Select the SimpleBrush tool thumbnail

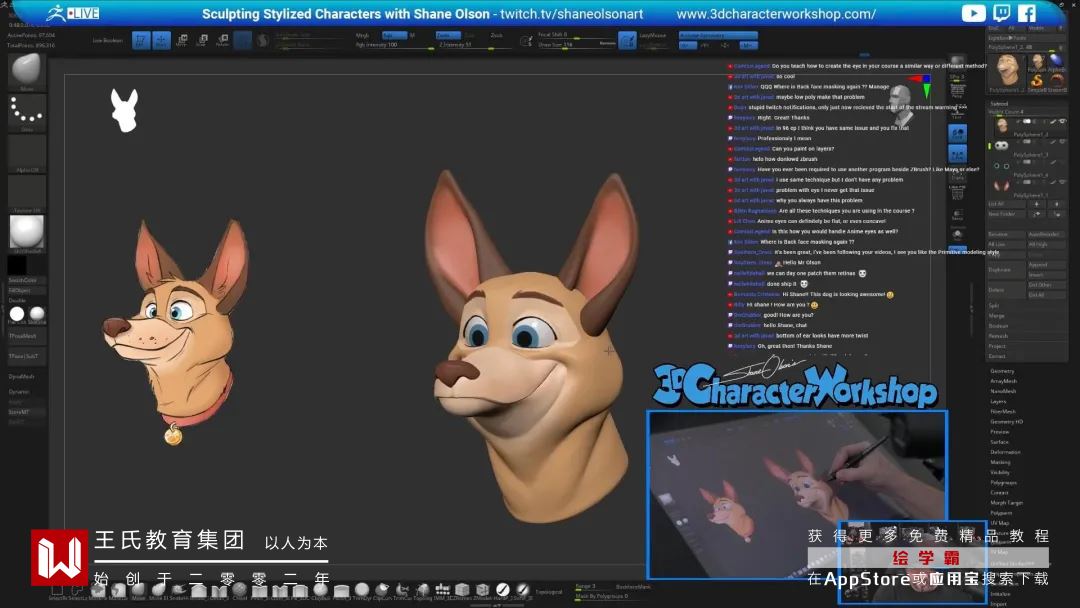click(1037, 81)
